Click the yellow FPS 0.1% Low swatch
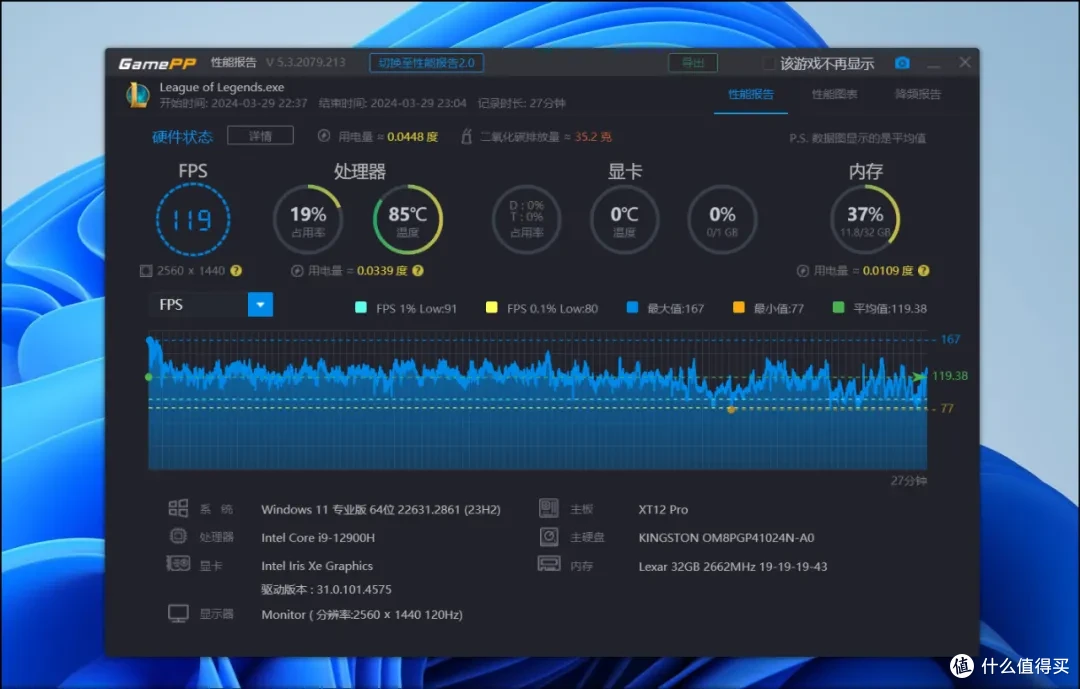 (x=491, y=307)
